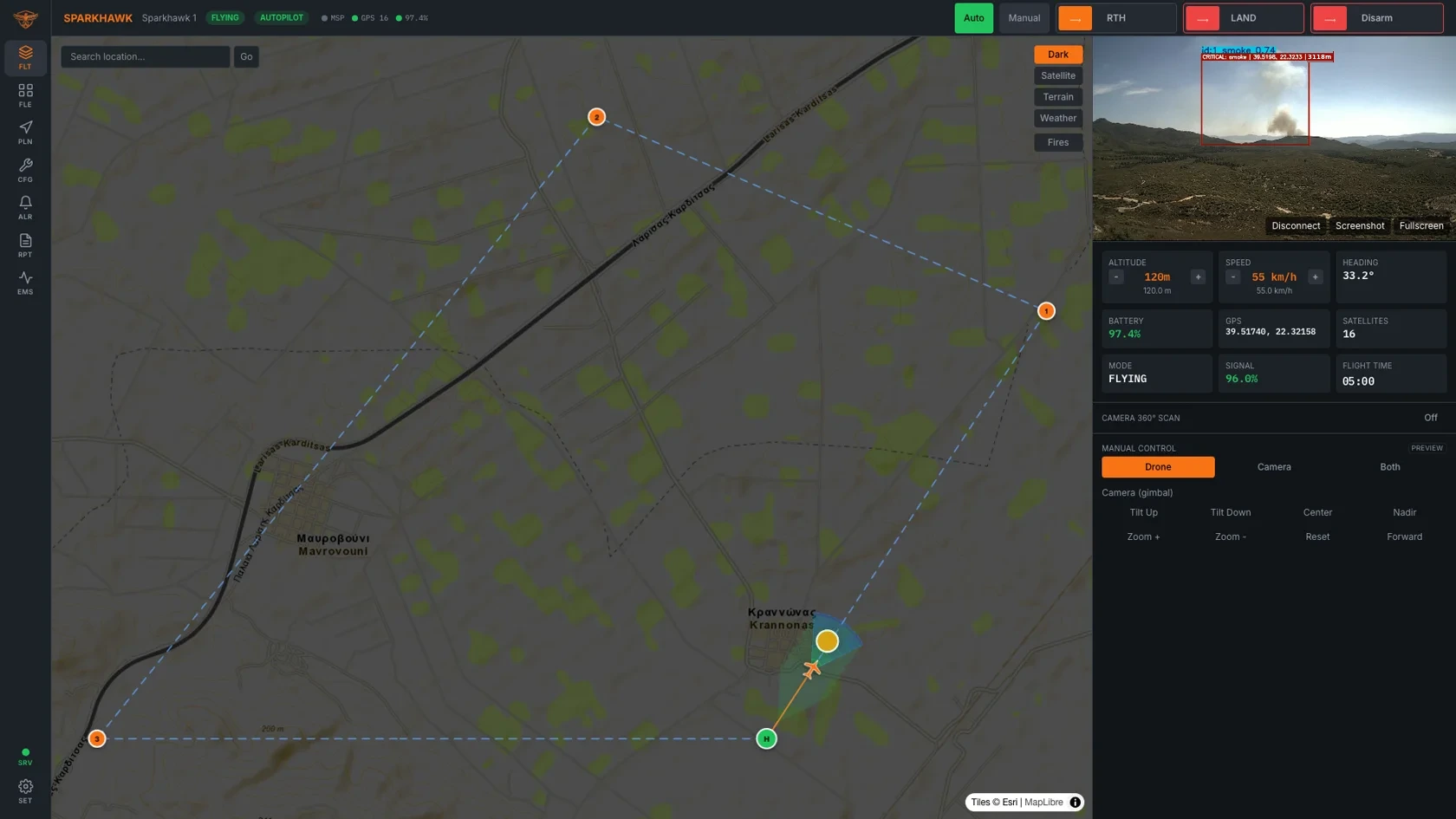This screenshot has height=819, width=1456.
Task: Toggle Camera 360° Scan Off switch
Action: (1430, 418)
